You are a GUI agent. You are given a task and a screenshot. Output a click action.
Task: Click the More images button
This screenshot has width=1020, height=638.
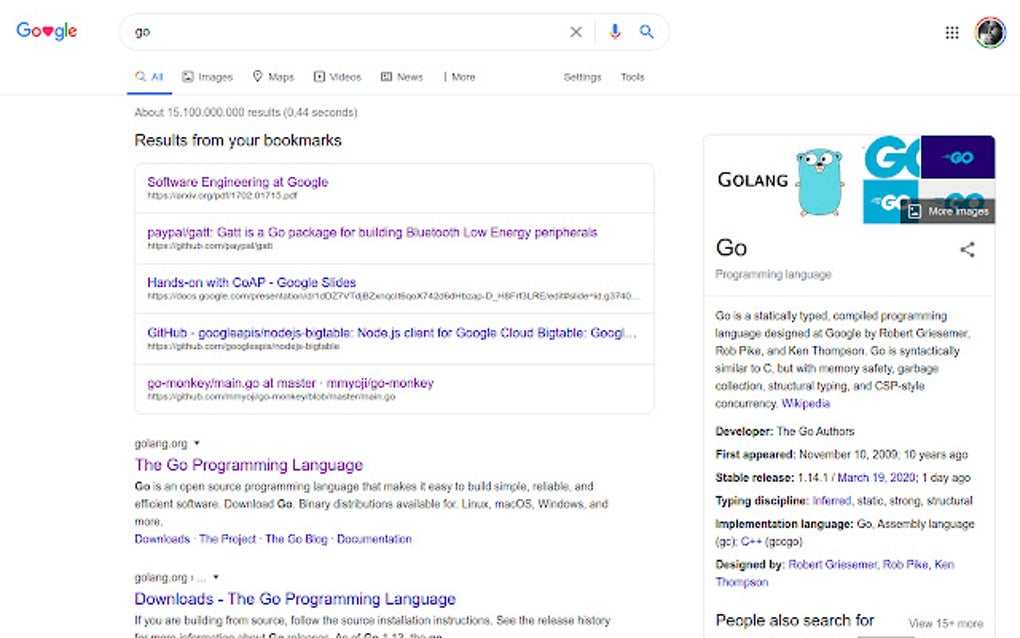click(x=946, y=211)
